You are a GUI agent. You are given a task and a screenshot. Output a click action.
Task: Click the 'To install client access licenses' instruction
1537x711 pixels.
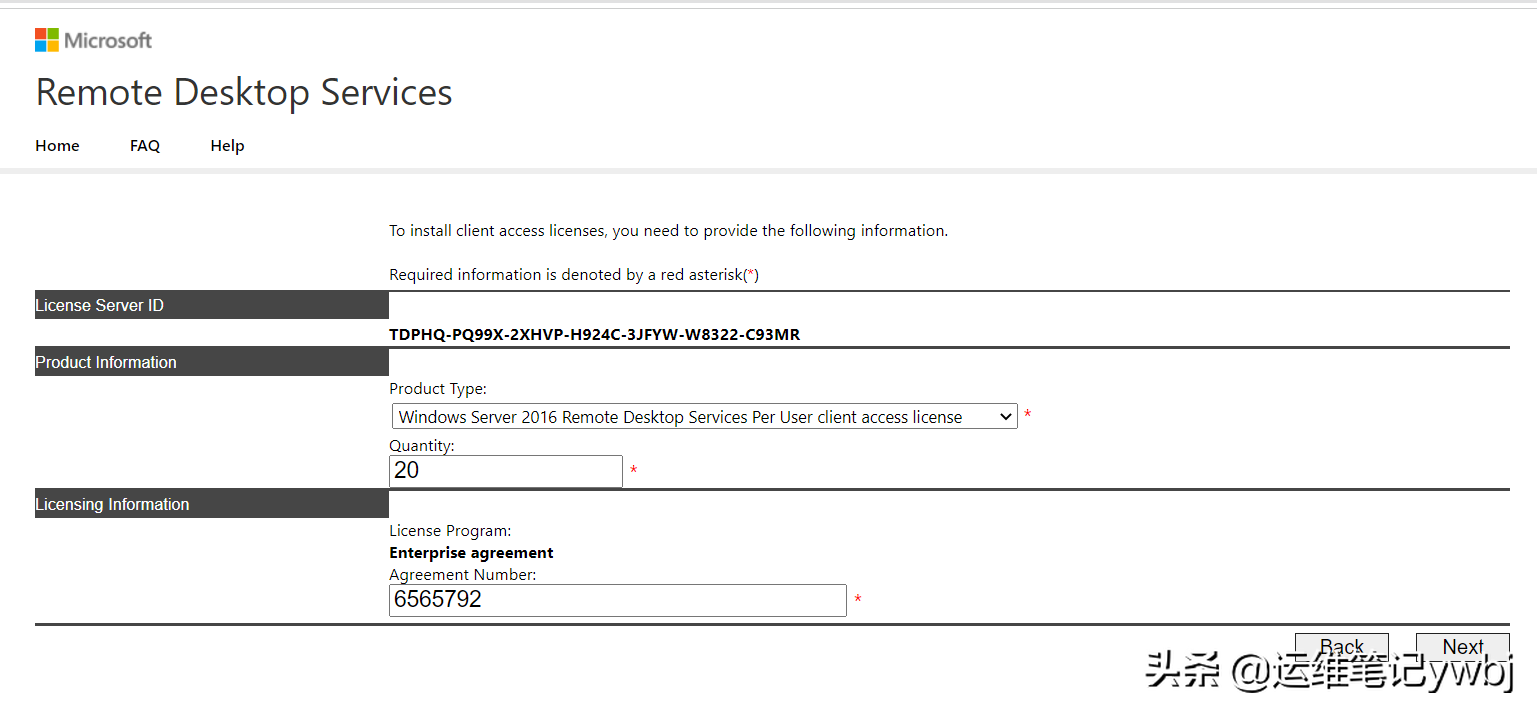click(668, 231)
